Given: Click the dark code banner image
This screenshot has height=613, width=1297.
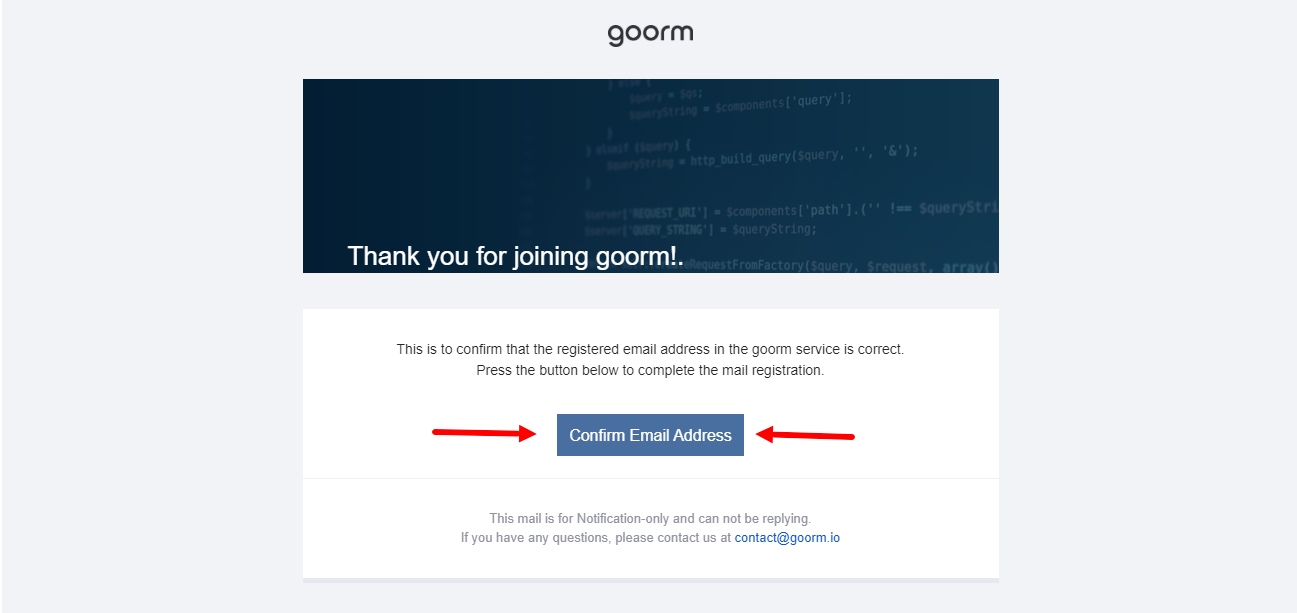Looking at the screenshot, I should click(x=651, y=176).
